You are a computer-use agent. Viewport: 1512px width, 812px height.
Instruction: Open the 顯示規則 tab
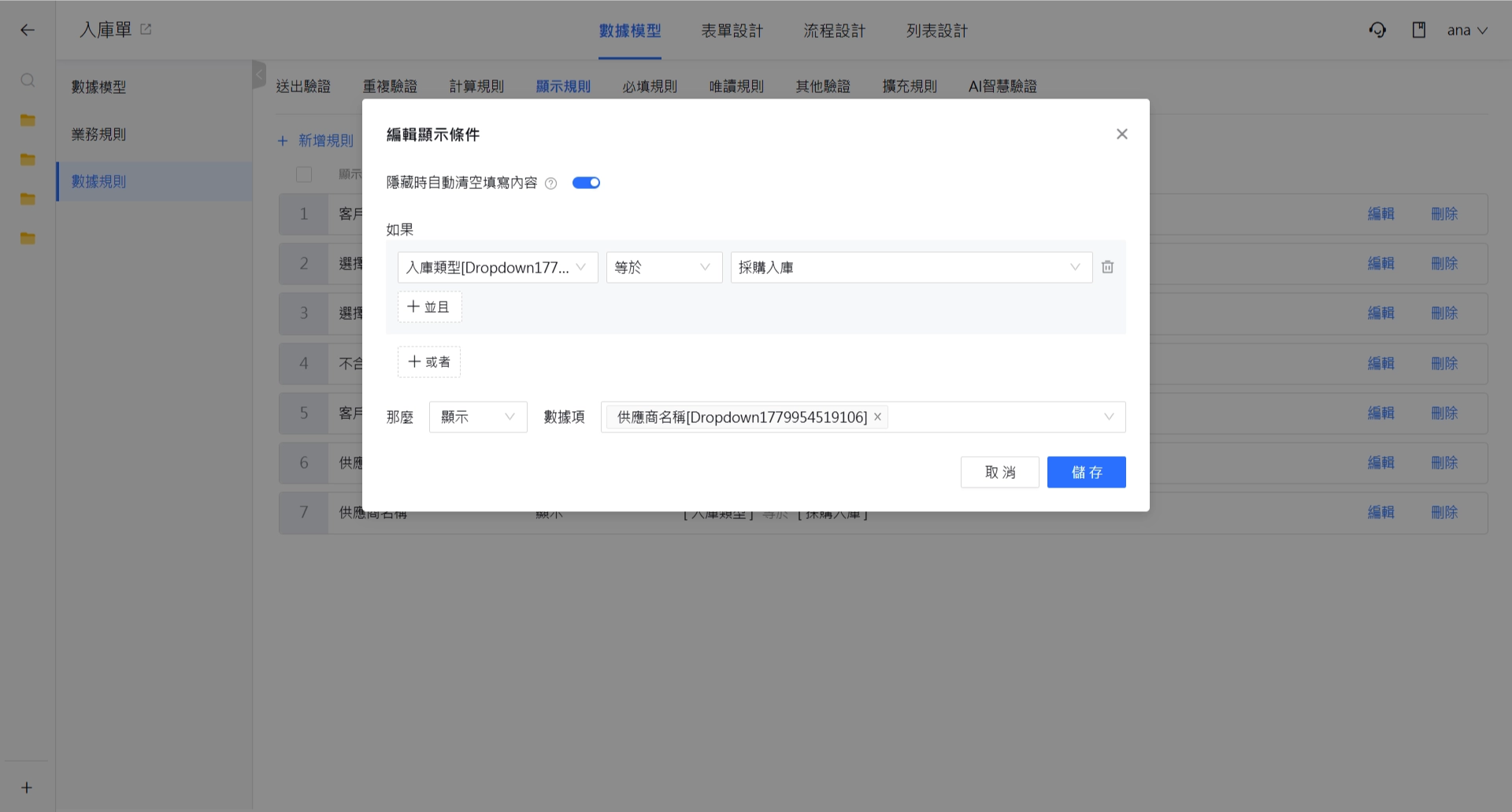(563, 86)
